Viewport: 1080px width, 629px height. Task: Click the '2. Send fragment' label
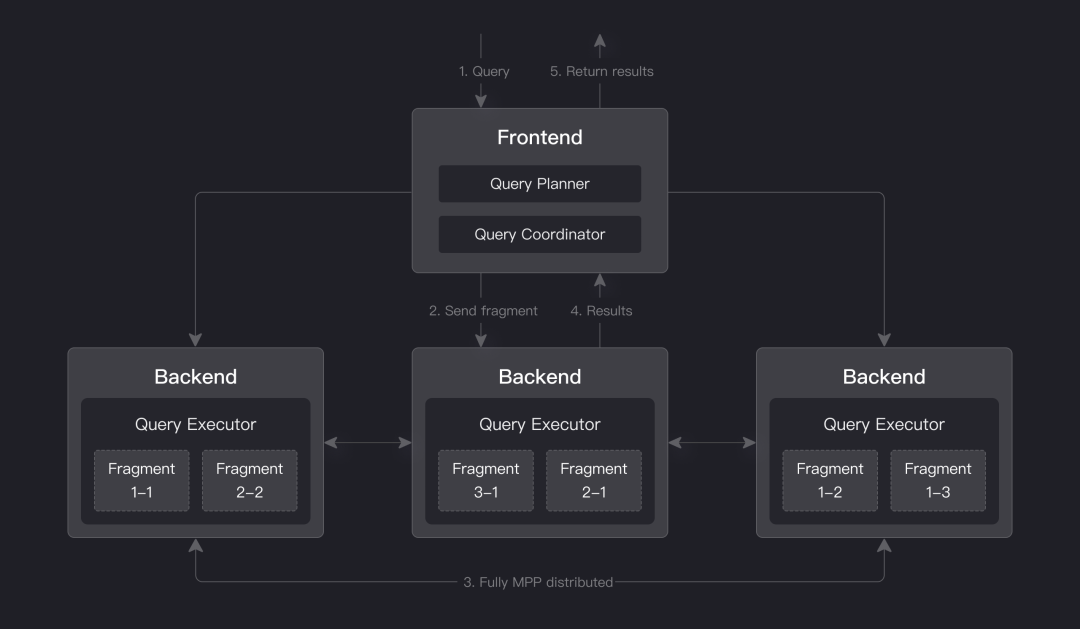pos(483,311)
